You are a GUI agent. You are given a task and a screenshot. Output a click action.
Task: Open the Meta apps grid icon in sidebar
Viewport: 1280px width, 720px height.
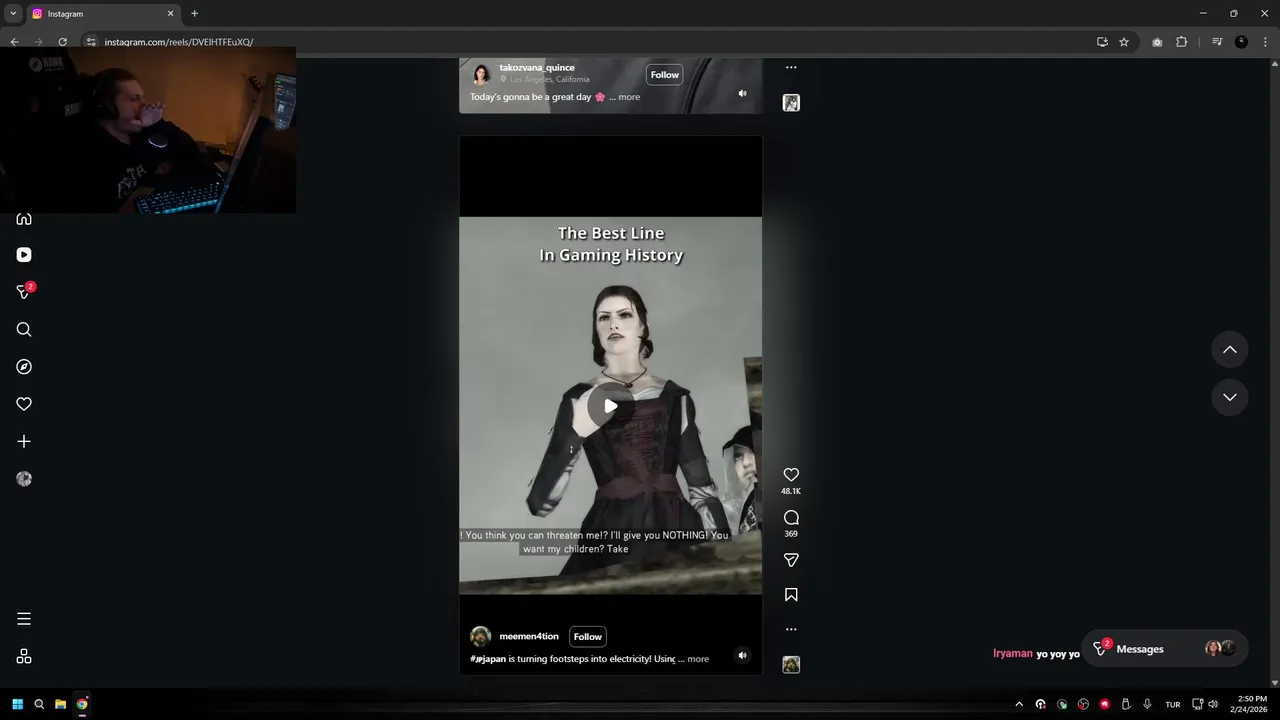pyautogui.click(x=24, y=656)
